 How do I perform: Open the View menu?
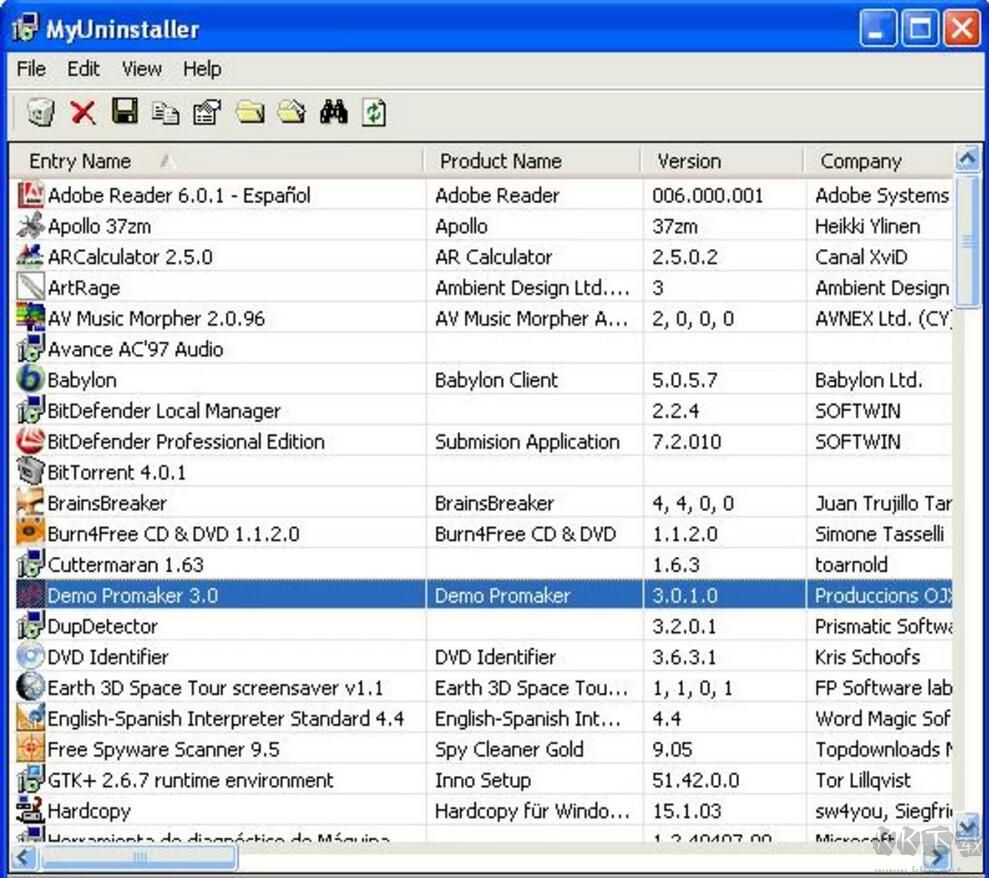pyautogui.click(x=141, y=69)
